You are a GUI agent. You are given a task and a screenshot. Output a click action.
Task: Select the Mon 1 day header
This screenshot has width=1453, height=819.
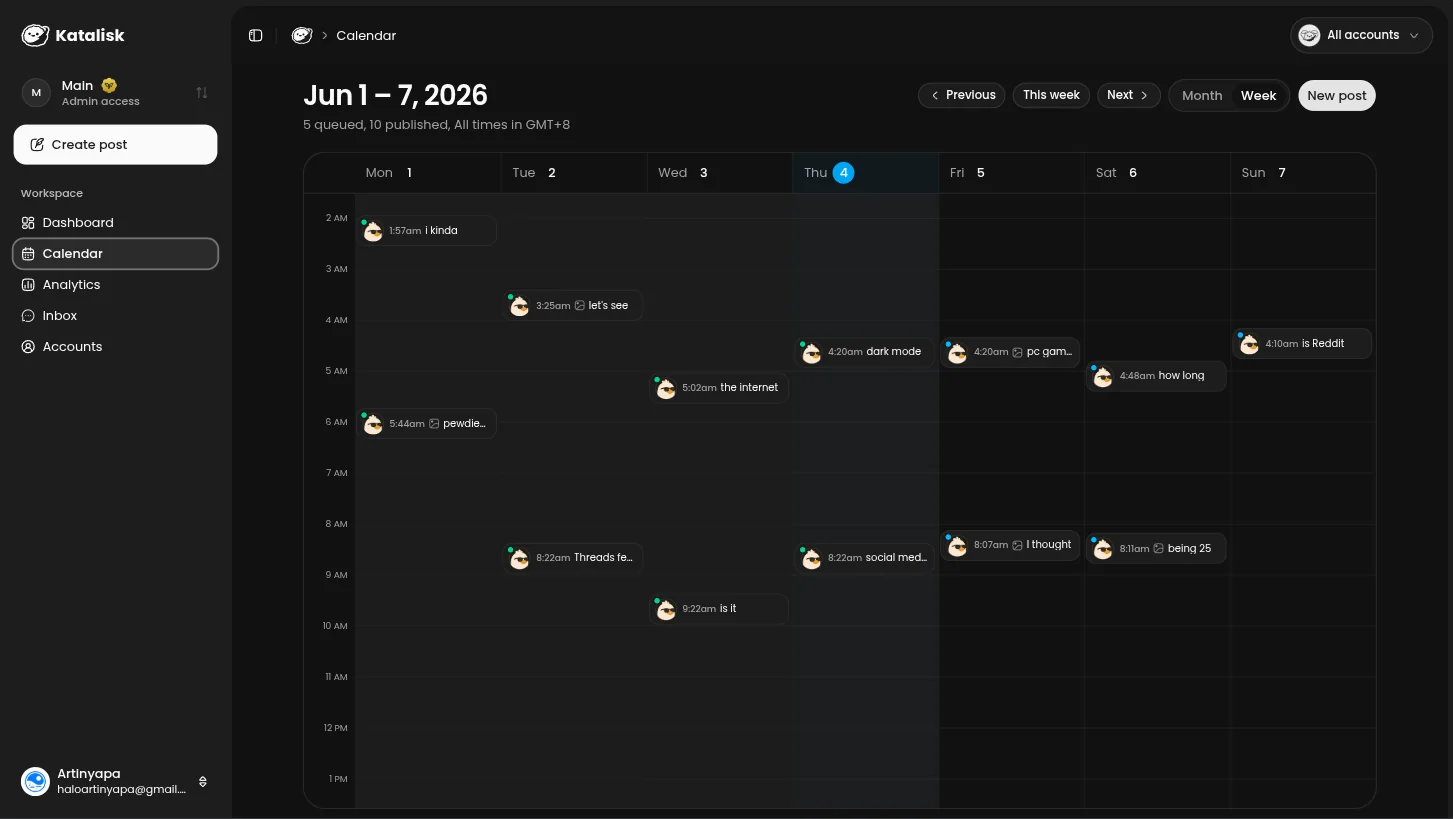pos(428,173)
